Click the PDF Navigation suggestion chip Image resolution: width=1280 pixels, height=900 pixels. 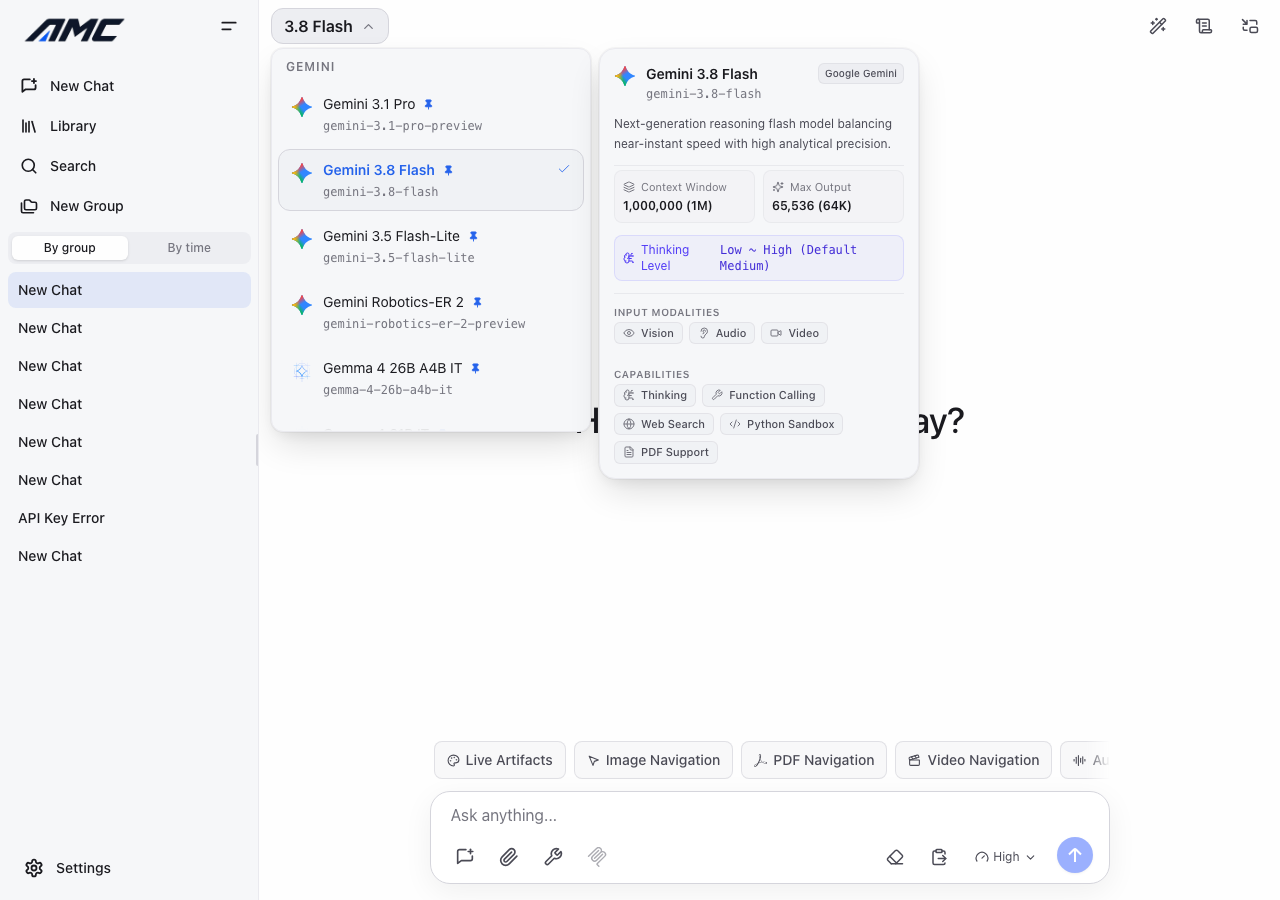[814, 760]
